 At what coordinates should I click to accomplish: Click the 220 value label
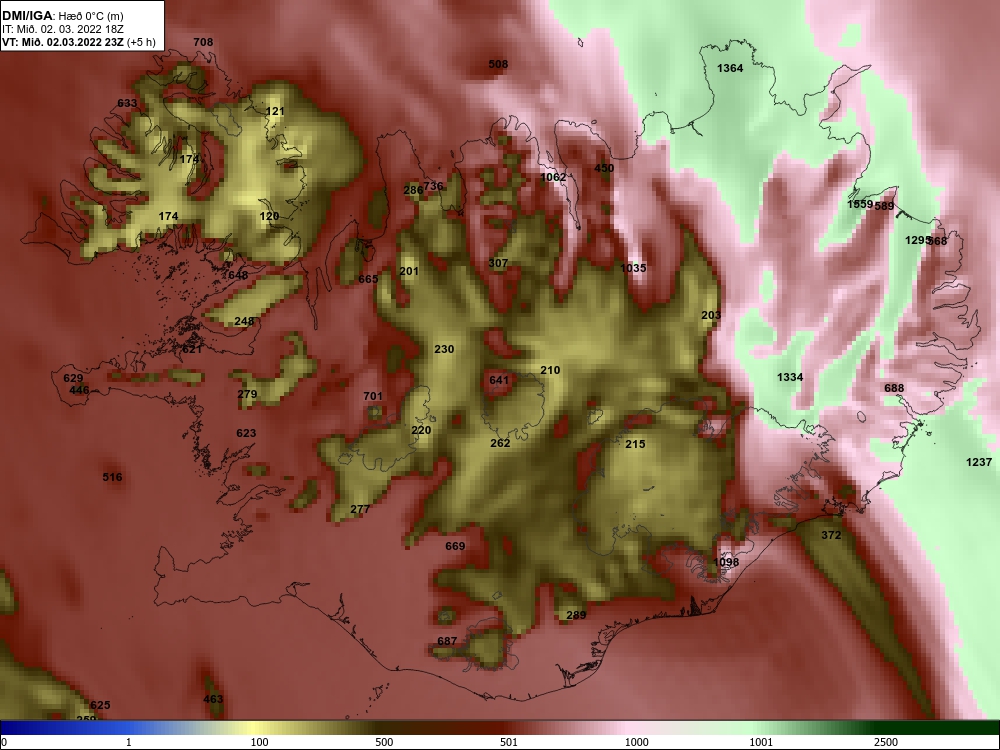[x=421, y=430]
